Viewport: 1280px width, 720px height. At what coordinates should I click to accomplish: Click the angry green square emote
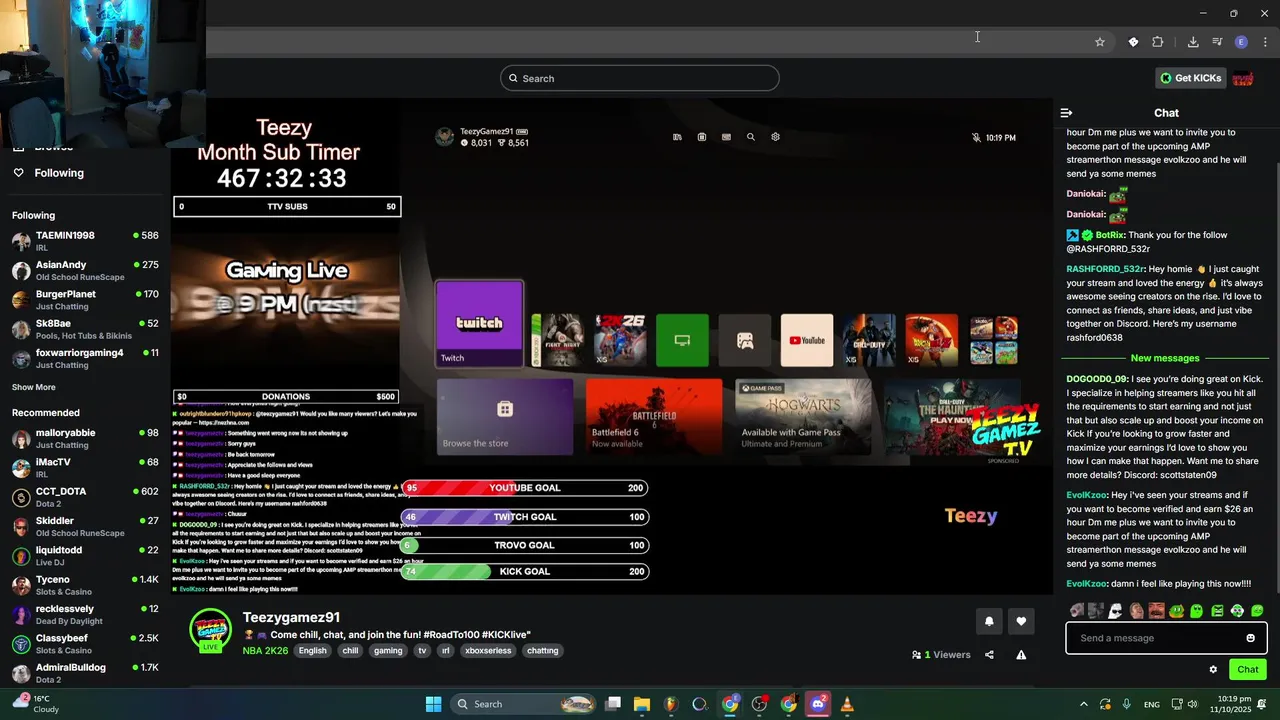pyautogui.click(x=1217, y=610)
